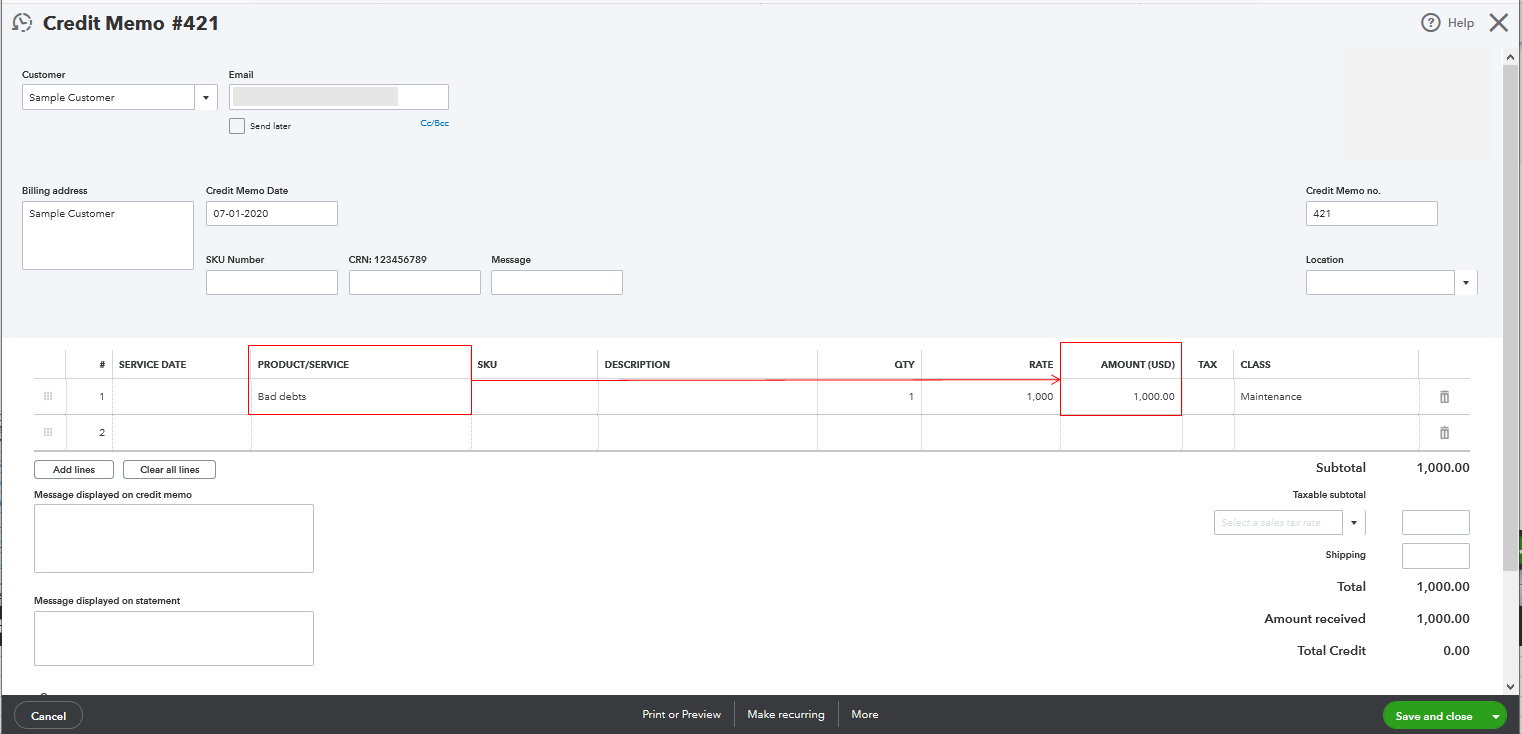Open the More menu

click(864, 714)
